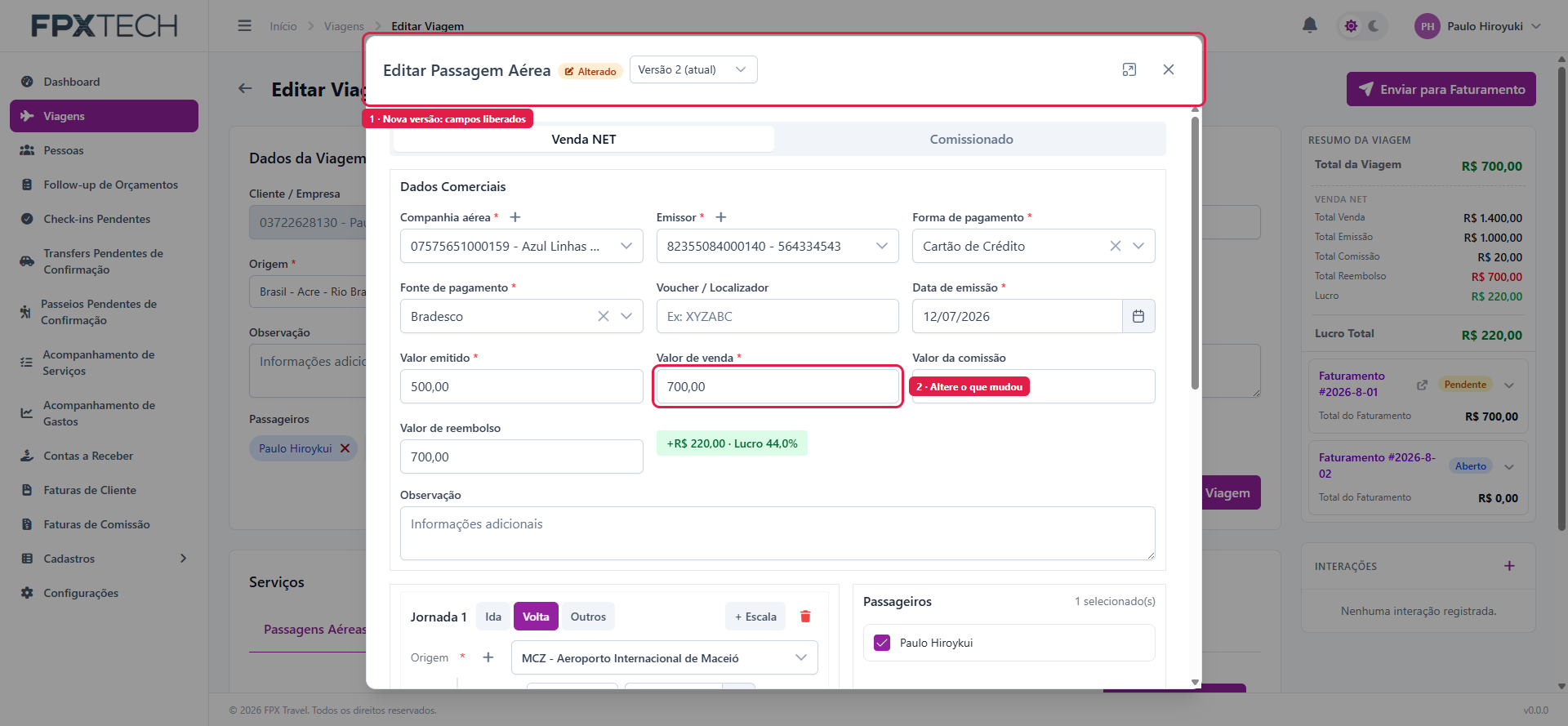Image resolution: width=1568 pixels, height=726 pixels.
Task: Toggle the hamburger menu icon
Action: pos(244,26)
